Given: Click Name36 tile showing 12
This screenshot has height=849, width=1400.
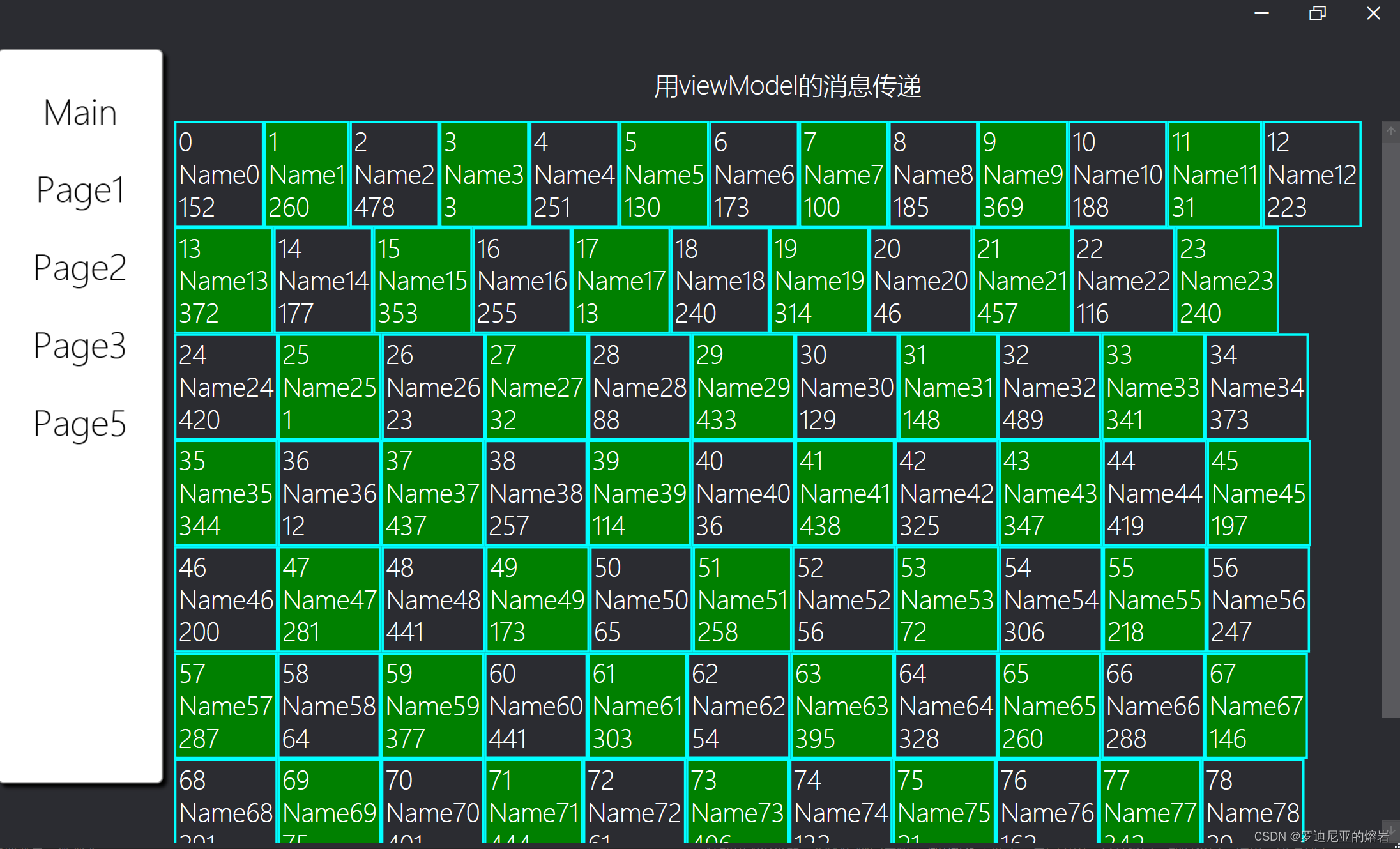Looking at the screenshot, I should pos(330,493).
